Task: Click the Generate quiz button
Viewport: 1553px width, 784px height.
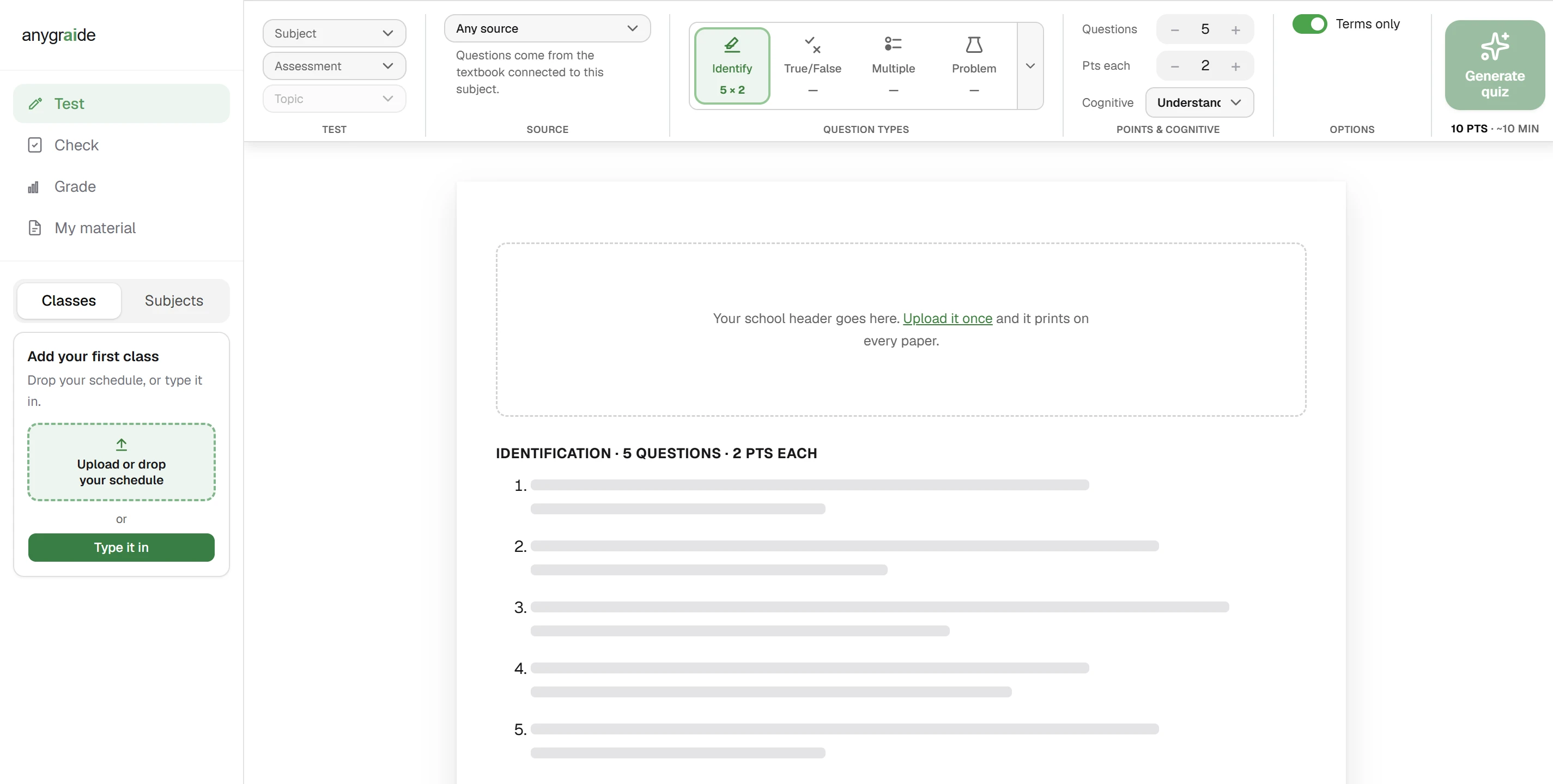Action: [x=1495, y=65]
